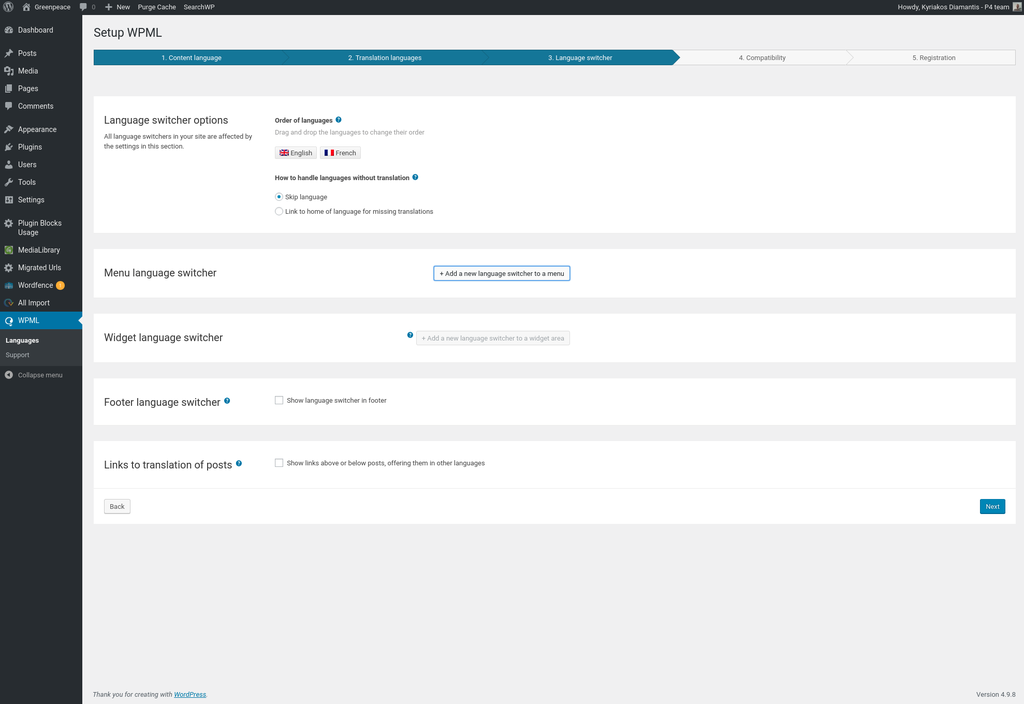Open help icon beside widget switcher button

(x=410, y=335)
